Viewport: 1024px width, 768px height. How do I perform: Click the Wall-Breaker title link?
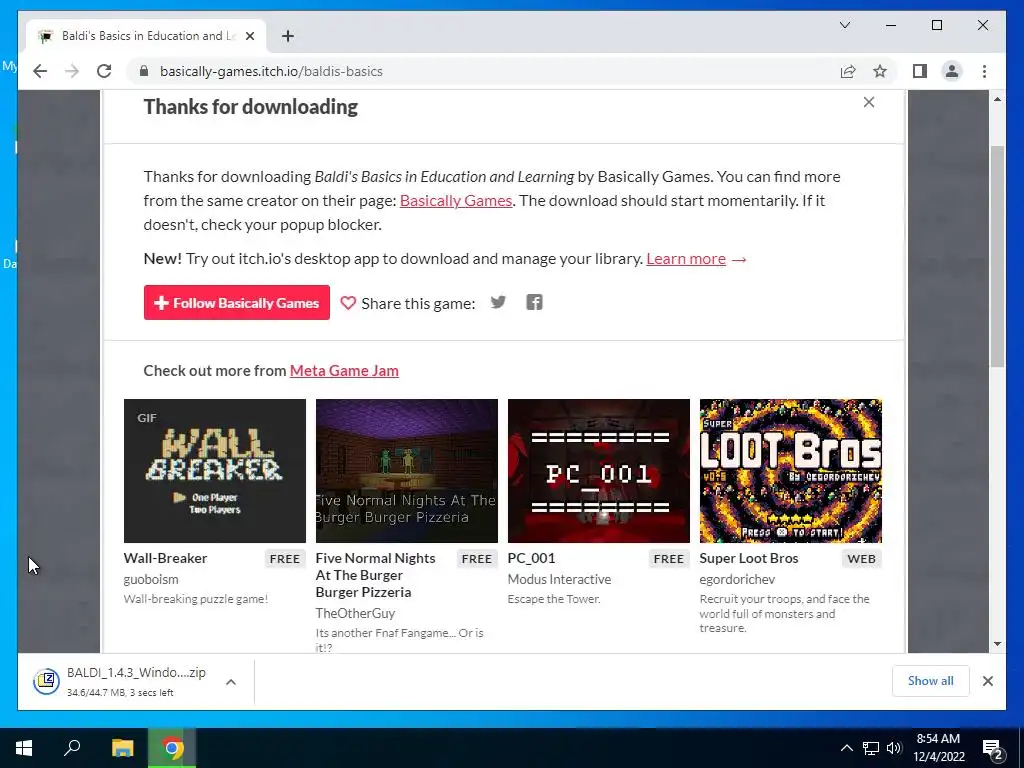165,558
